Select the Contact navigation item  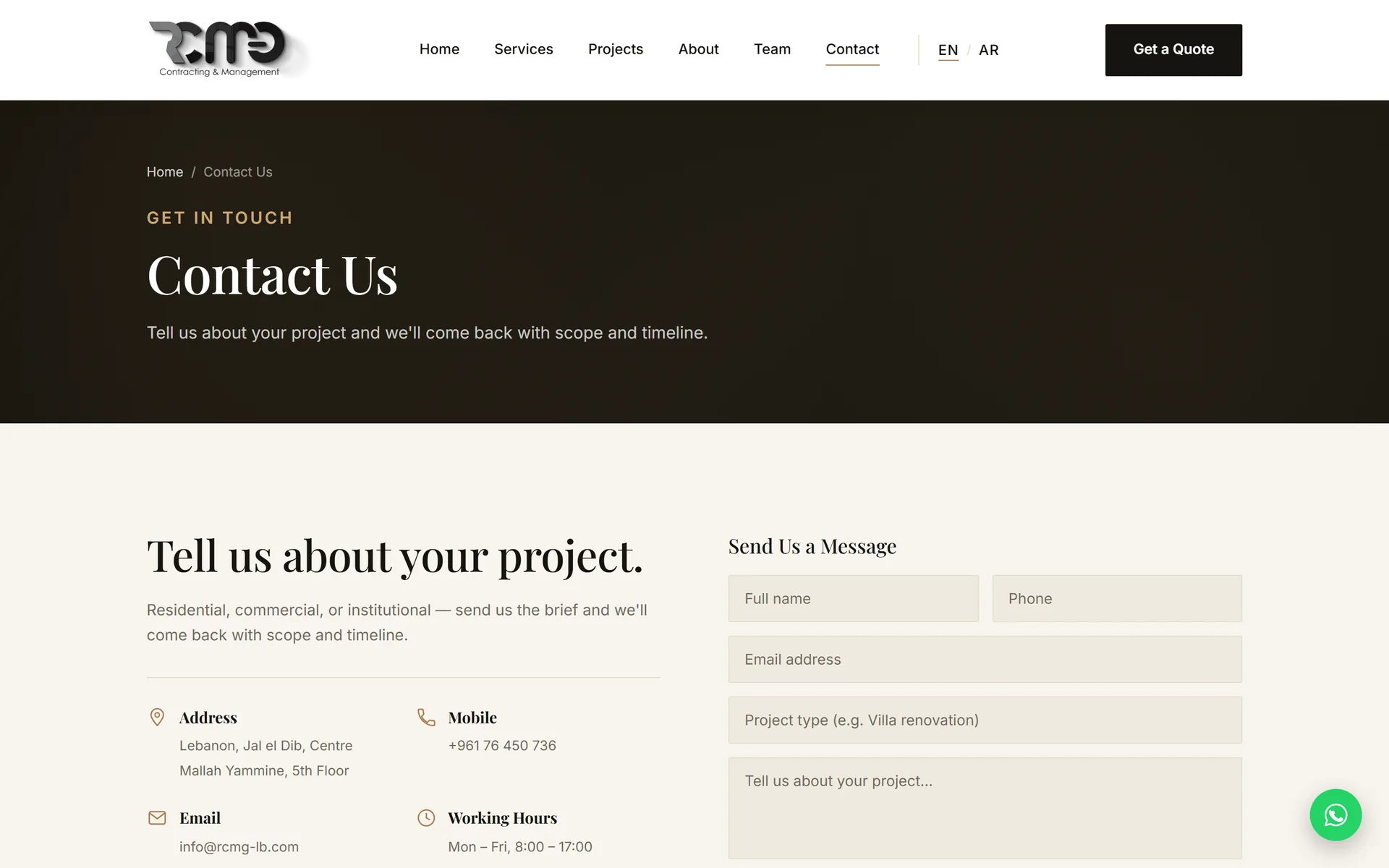point(852,49)
